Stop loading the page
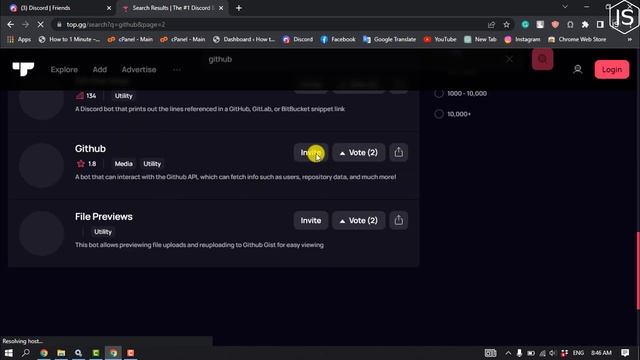The image size is (640, 360). (x=40, y=24)
